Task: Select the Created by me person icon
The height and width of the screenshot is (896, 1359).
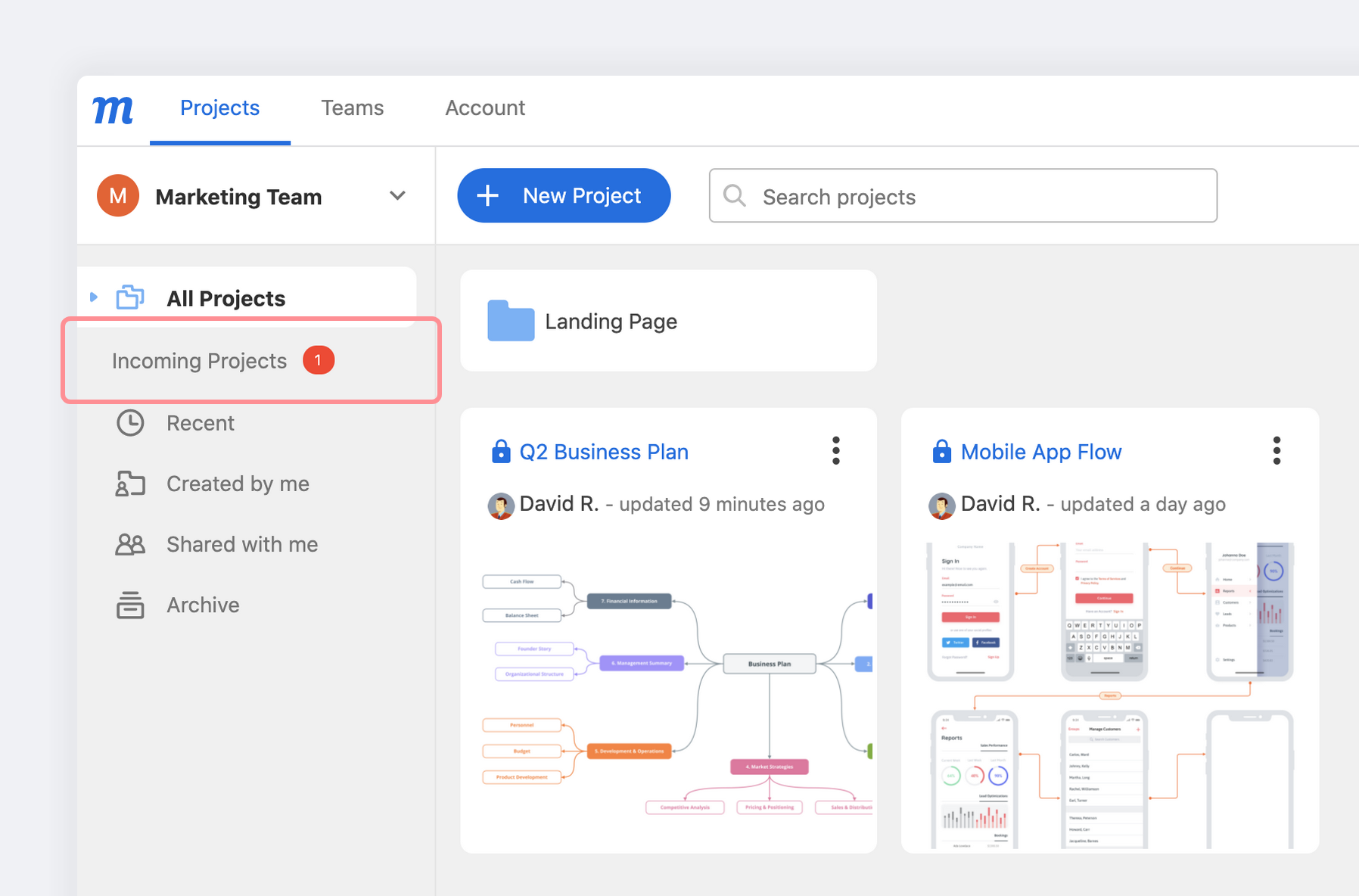Action: click(130, 483)
